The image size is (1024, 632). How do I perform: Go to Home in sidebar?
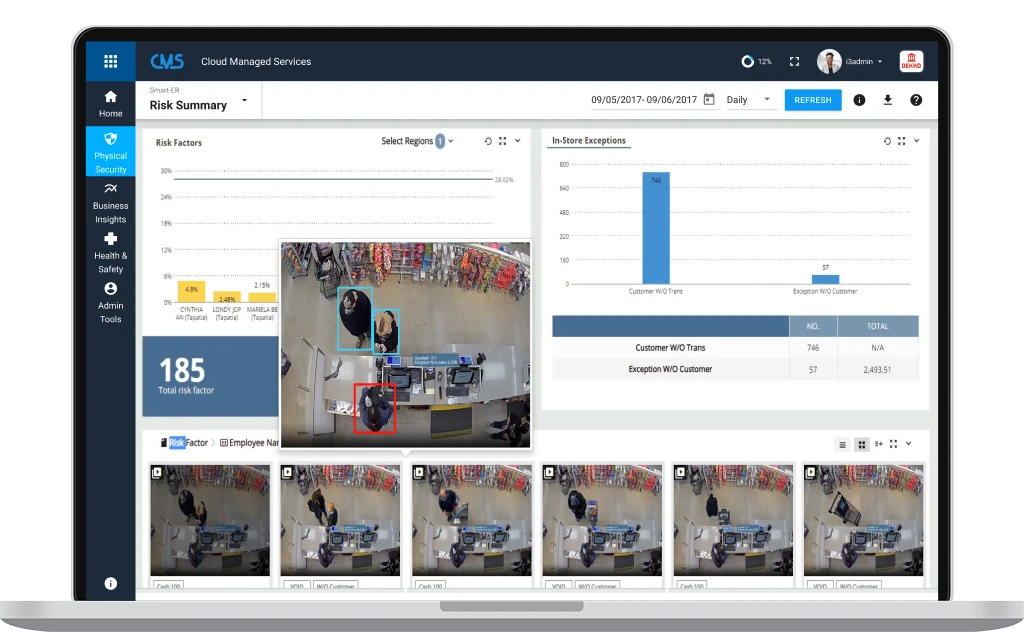[x=110, y=103]
